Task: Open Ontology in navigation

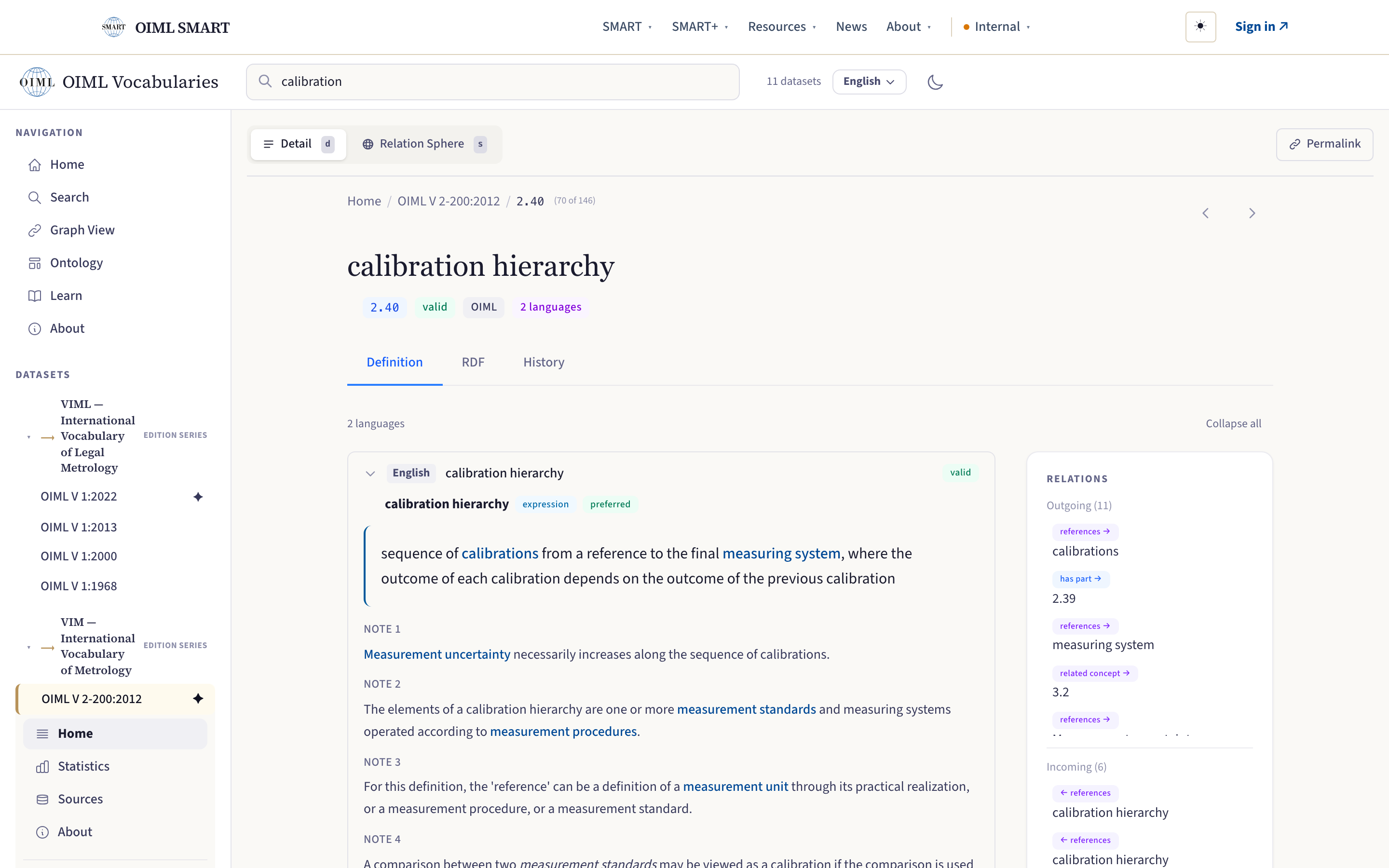Action: [115, 263]
